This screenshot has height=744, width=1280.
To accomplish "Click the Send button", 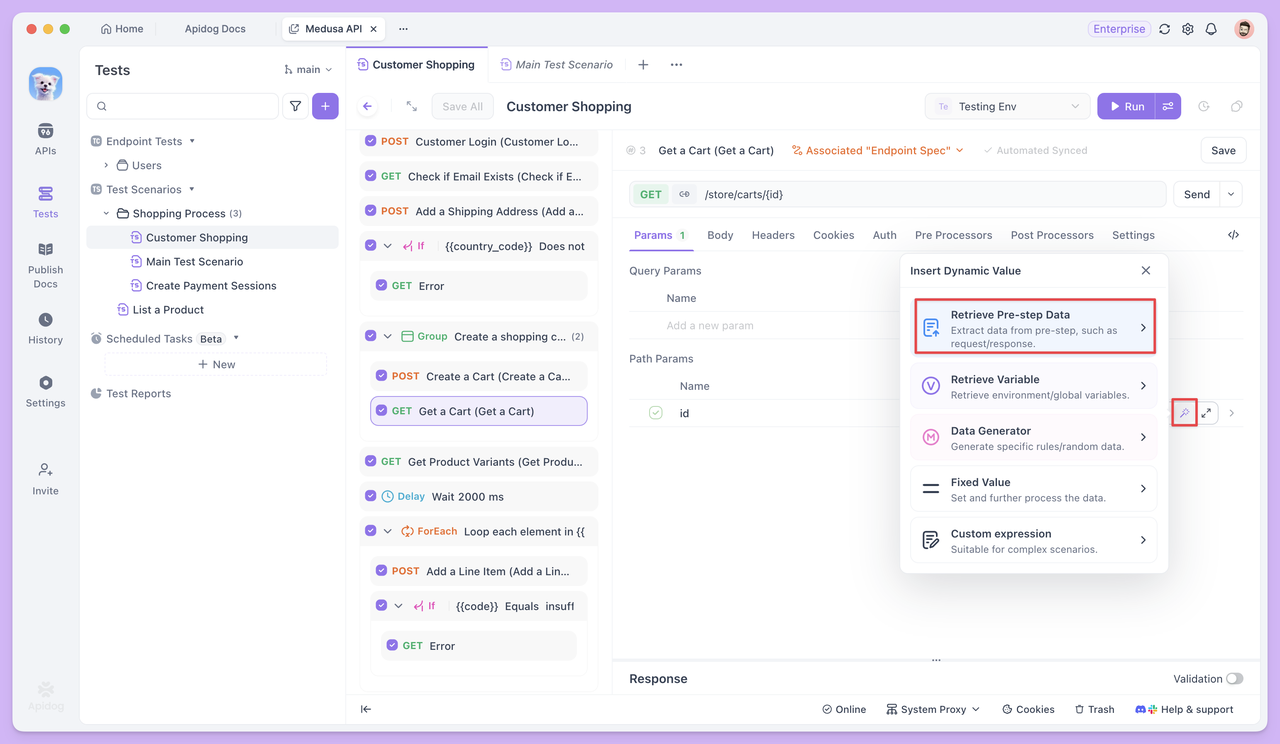I will click(1196, 194).
